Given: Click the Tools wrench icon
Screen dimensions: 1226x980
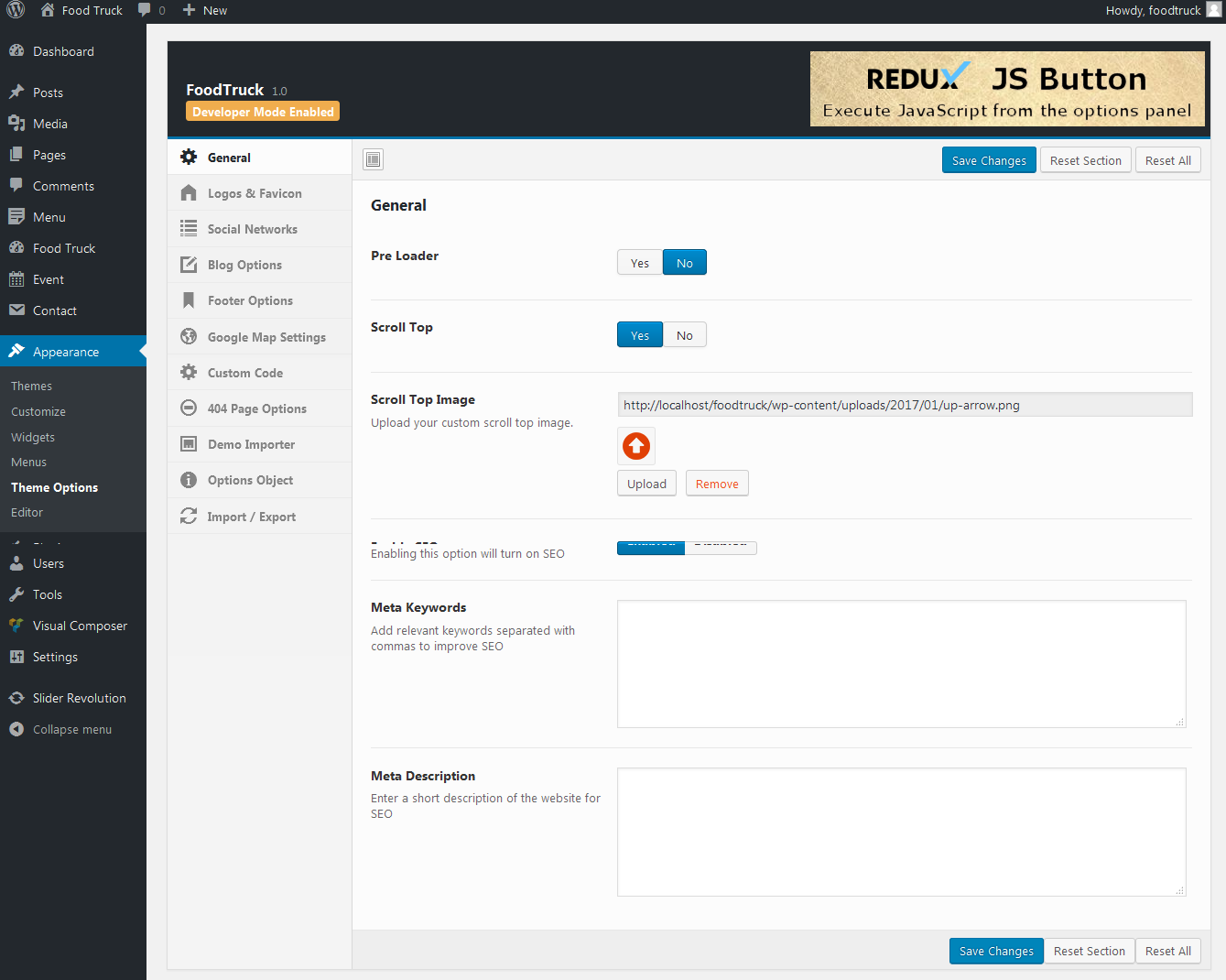Looking at the screenshot, I should 16,594.
